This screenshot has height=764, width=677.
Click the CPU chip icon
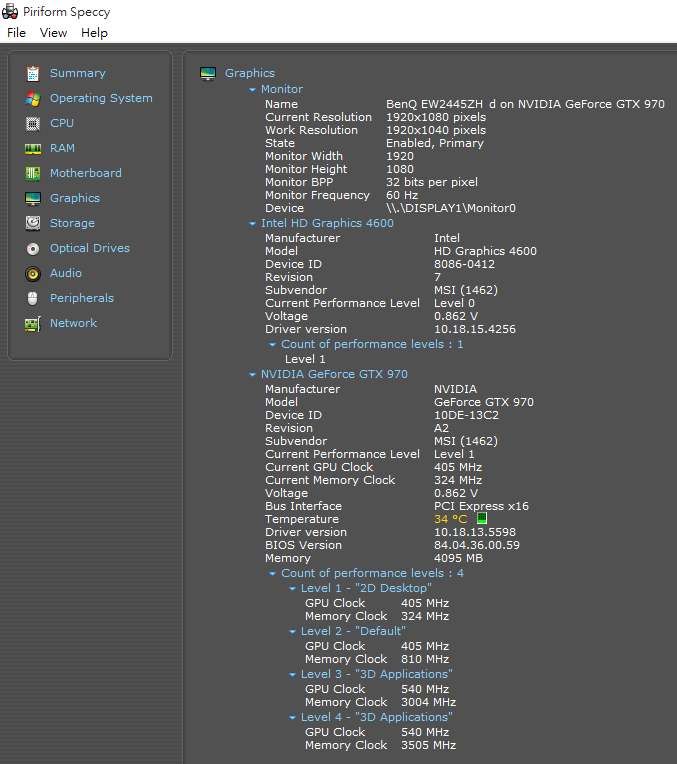[x=33, y=123]
